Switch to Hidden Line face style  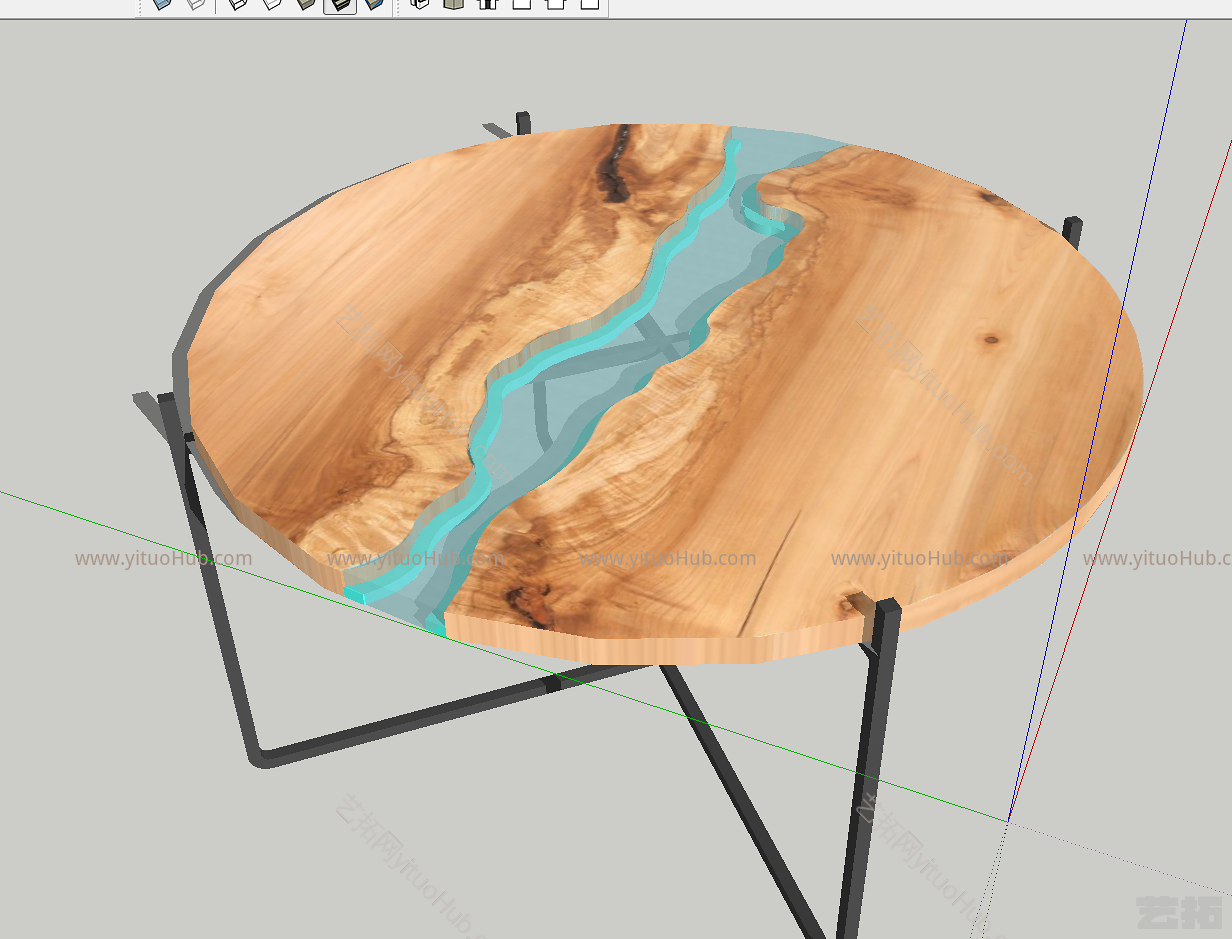272,3
